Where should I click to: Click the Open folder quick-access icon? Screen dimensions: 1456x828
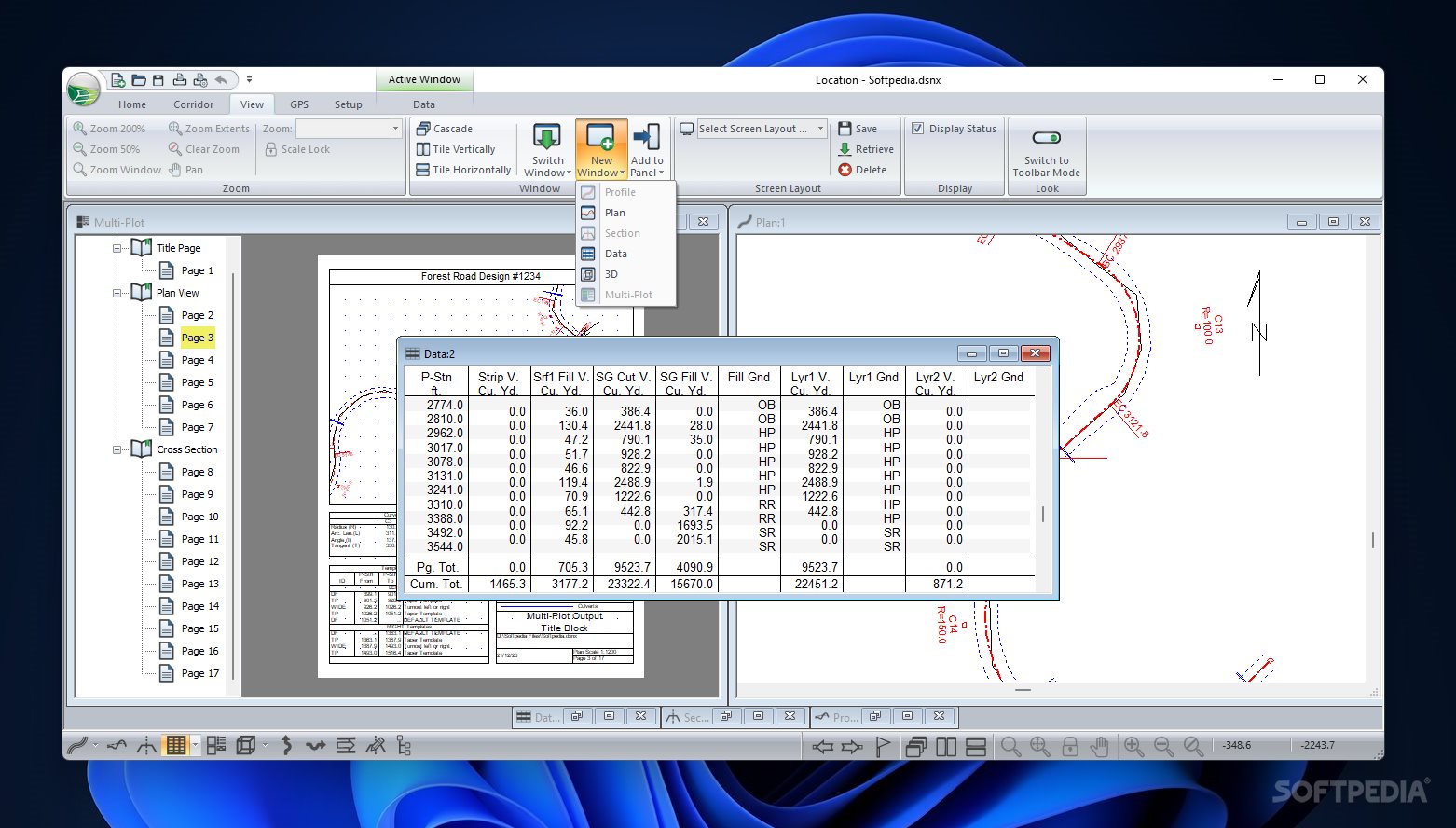tap(139, 80)
